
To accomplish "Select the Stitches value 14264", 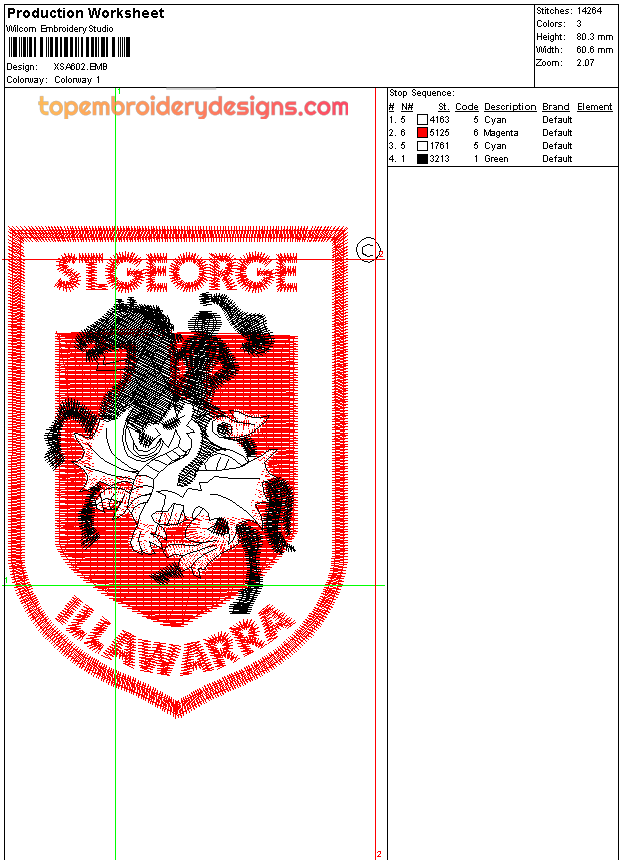I will point(589,10).
